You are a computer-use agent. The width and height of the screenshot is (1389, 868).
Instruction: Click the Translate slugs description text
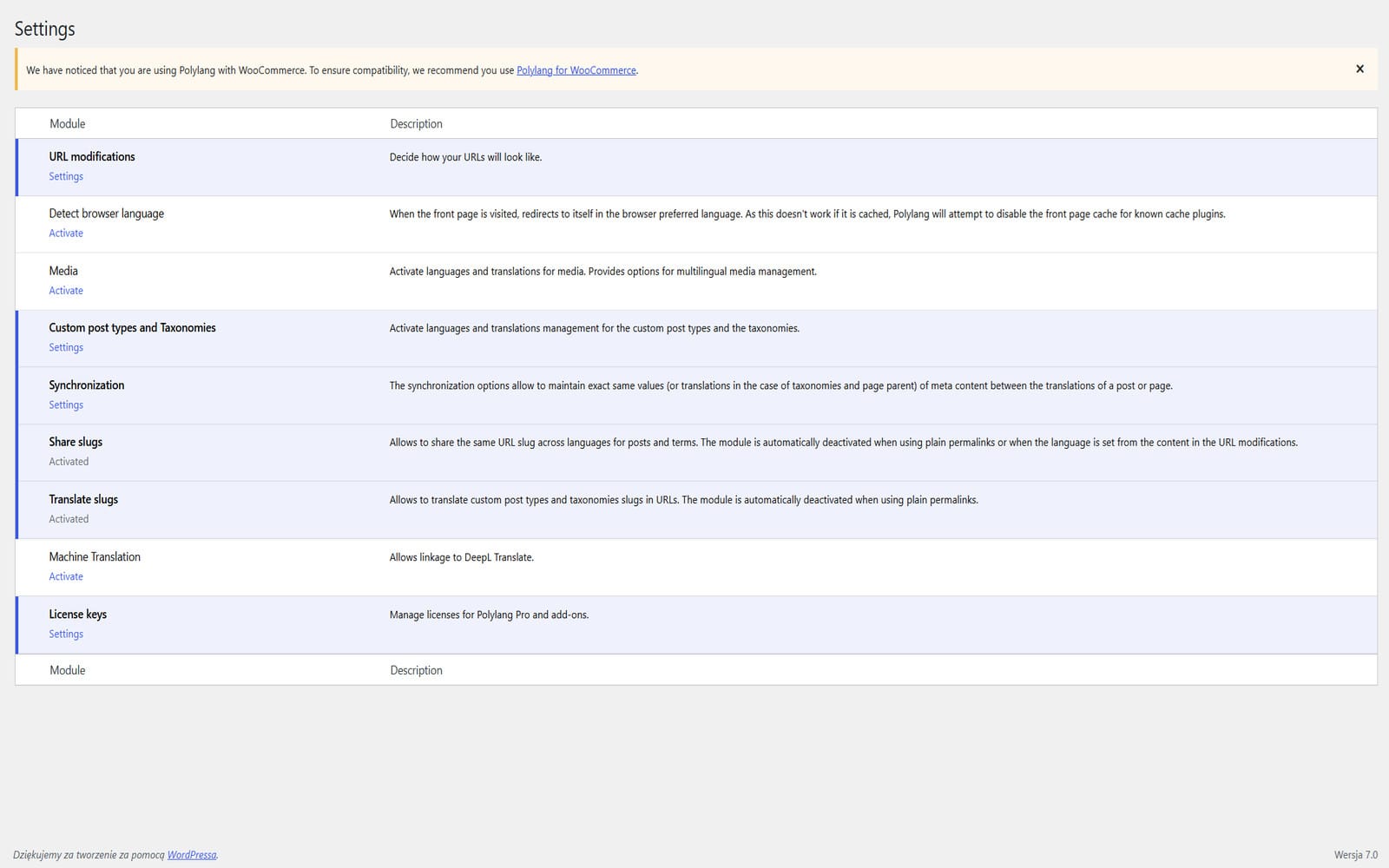[x=684, y=500]
